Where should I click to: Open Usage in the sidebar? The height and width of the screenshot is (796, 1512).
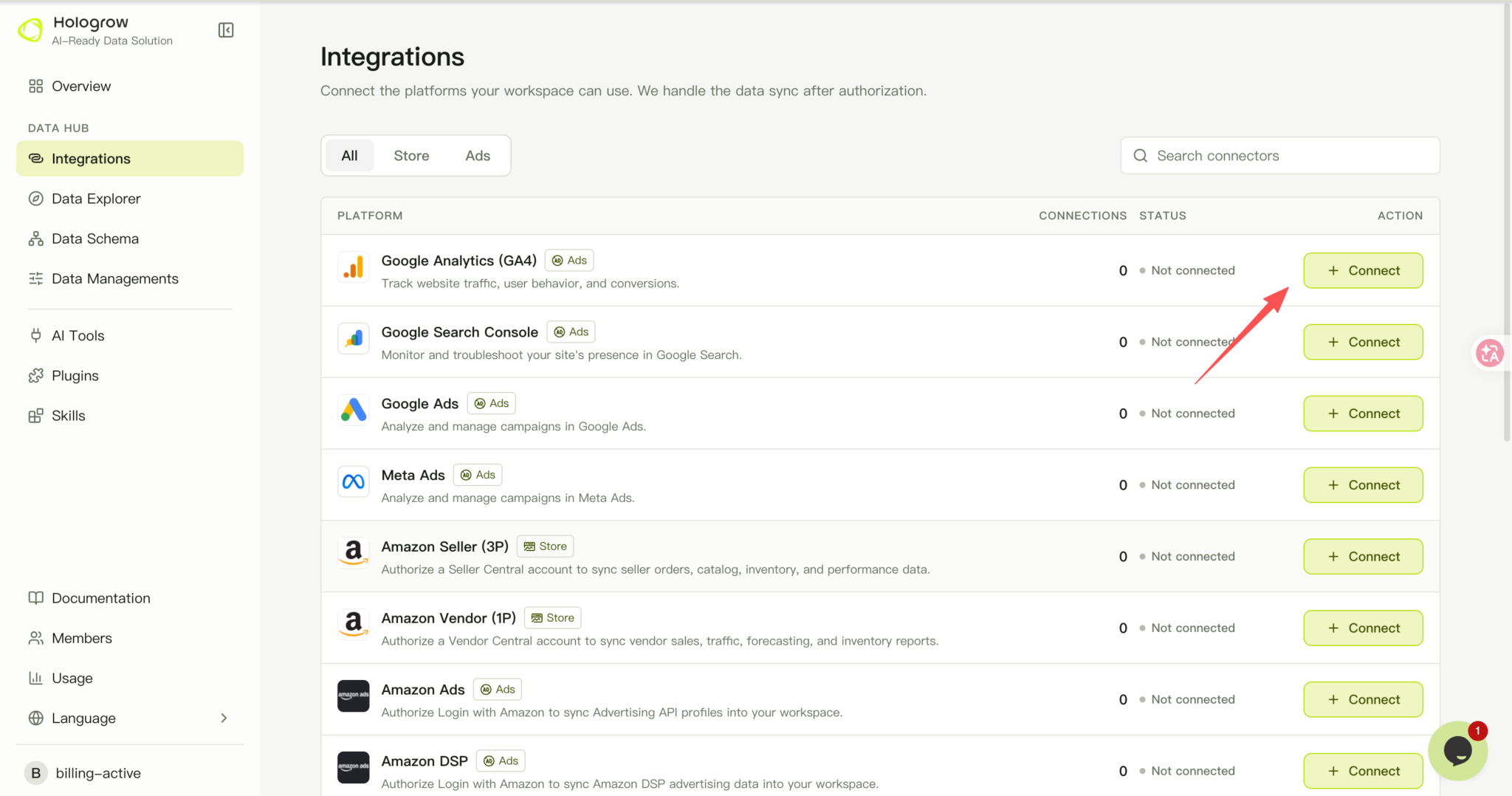[x=130, y=678]
